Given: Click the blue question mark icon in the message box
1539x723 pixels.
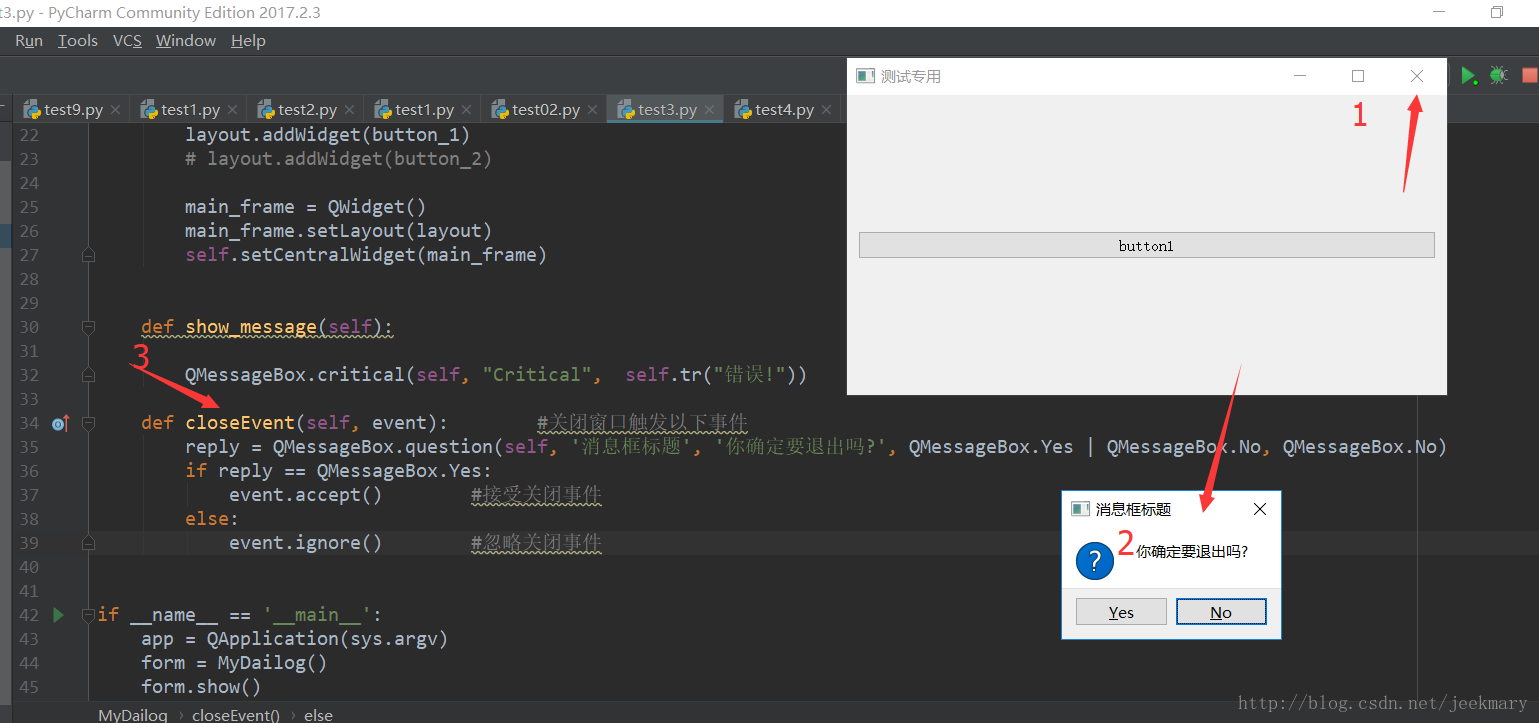Looking at the screenshot, I should (1094, 561).
